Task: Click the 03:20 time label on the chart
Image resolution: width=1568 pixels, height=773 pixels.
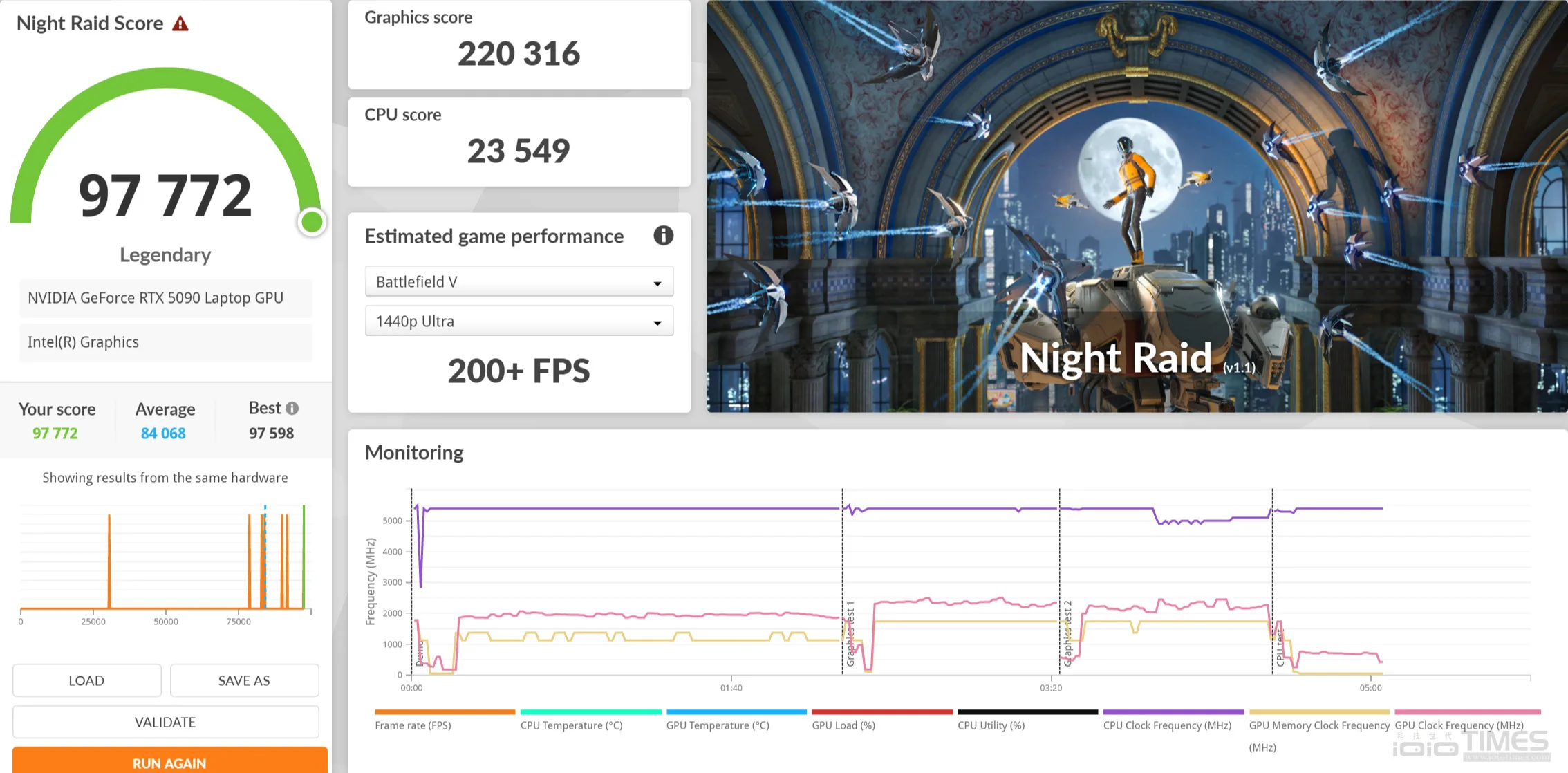Action: coord(1051,688)
